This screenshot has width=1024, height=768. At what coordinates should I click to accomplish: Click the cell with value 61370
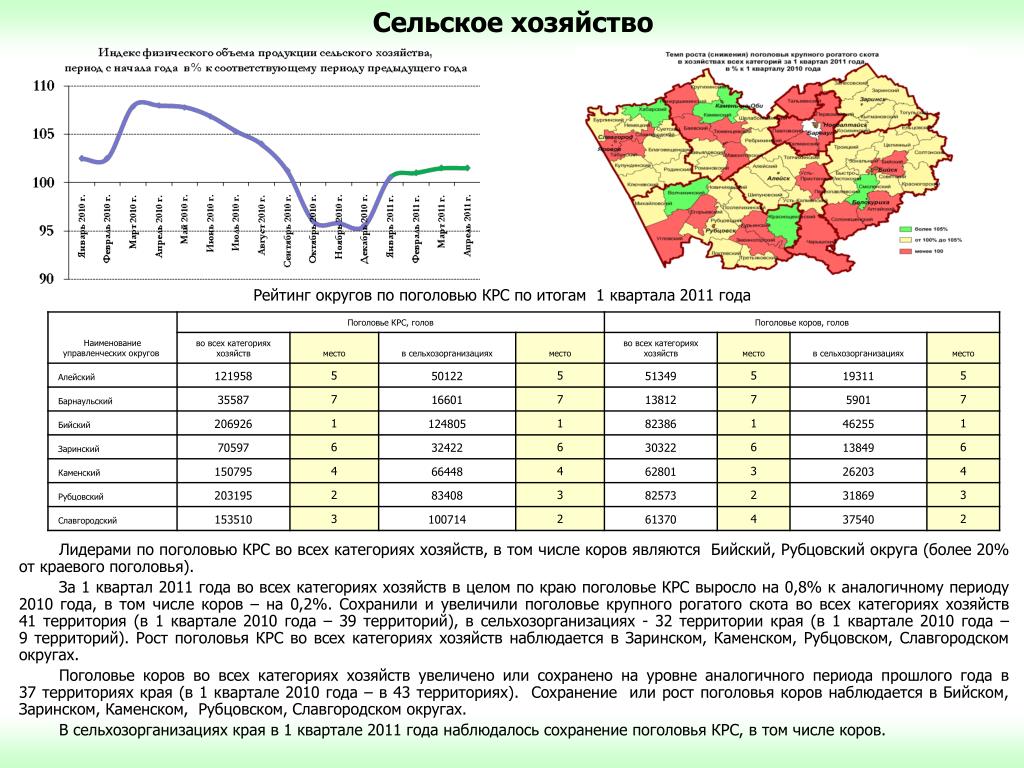click(x=660, y=520)
